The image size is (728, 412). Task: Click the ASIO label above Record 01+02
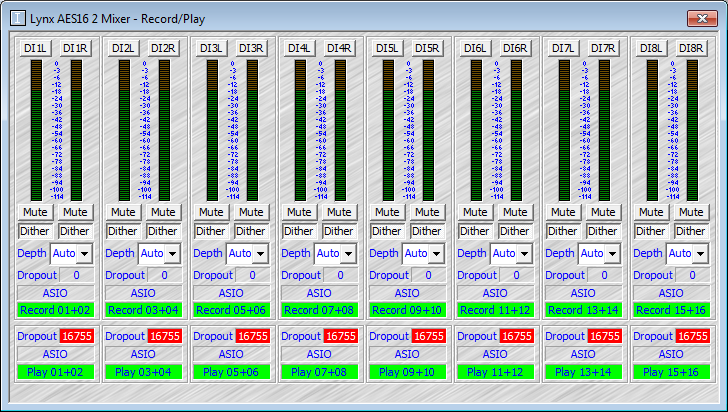tap(55, 293)
